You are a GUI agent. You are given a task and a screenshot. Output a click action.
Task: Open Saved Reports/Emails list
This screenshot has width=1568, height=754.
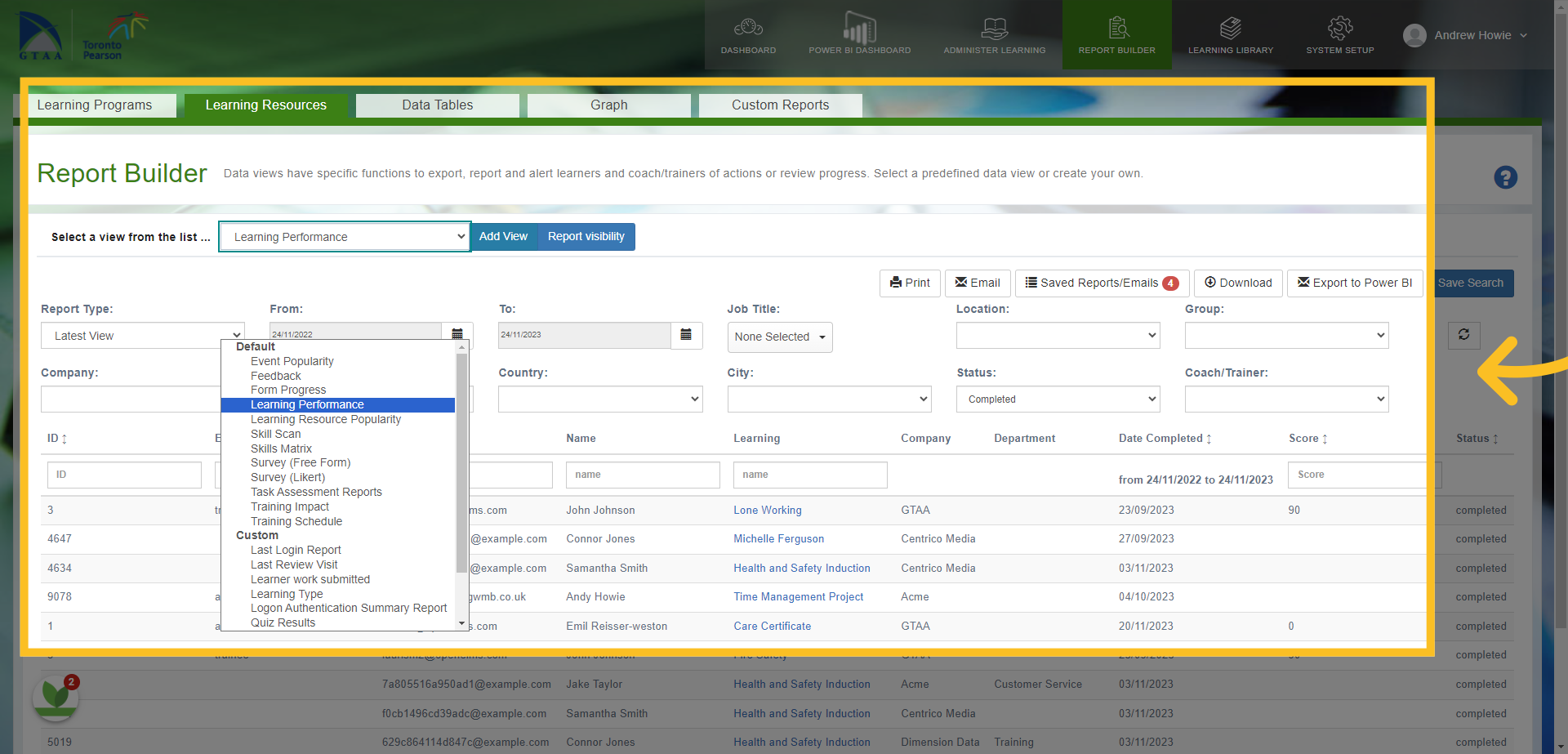(1102, 283)
